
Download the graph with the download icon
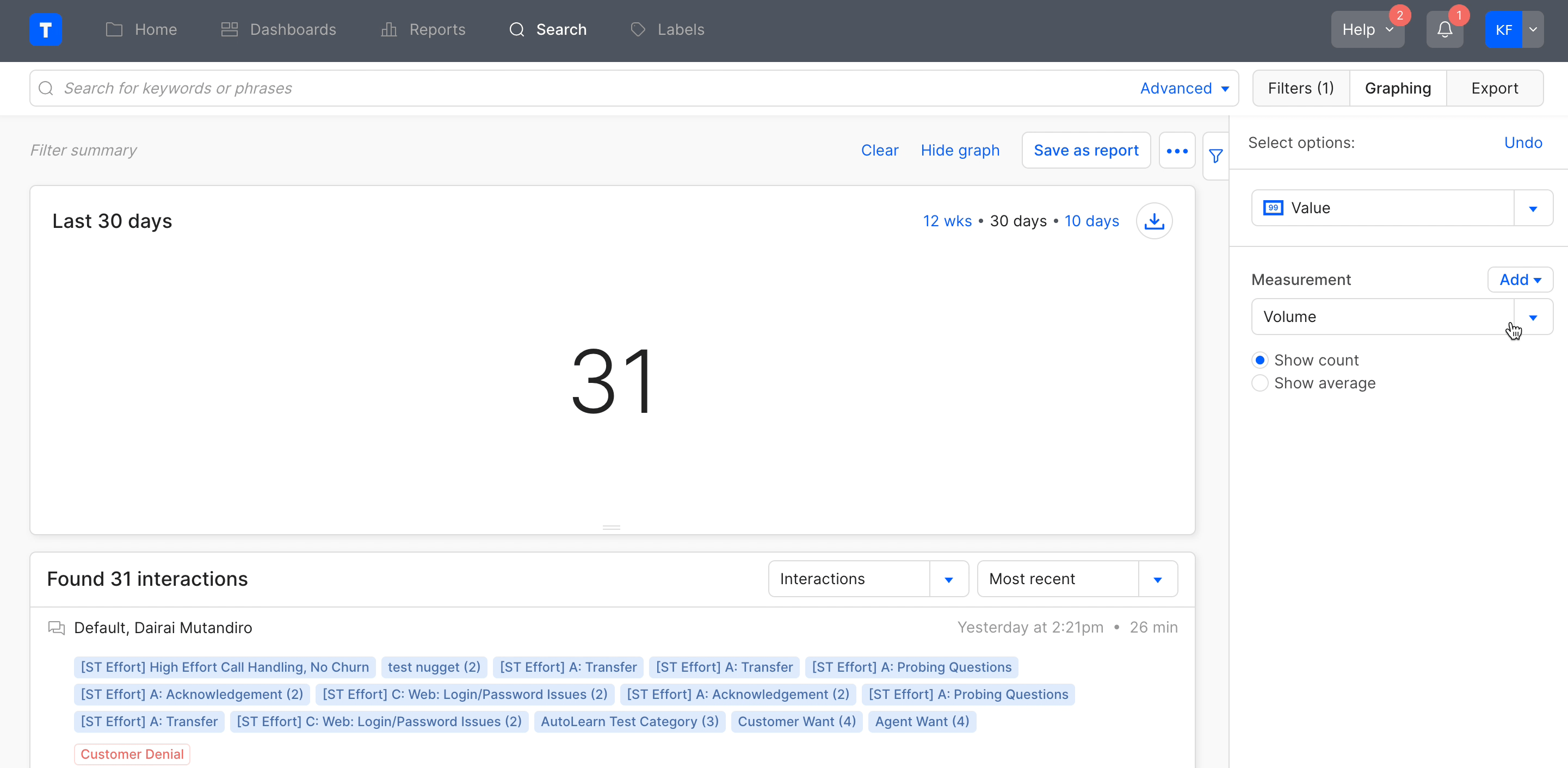[x=1154, y=221]
